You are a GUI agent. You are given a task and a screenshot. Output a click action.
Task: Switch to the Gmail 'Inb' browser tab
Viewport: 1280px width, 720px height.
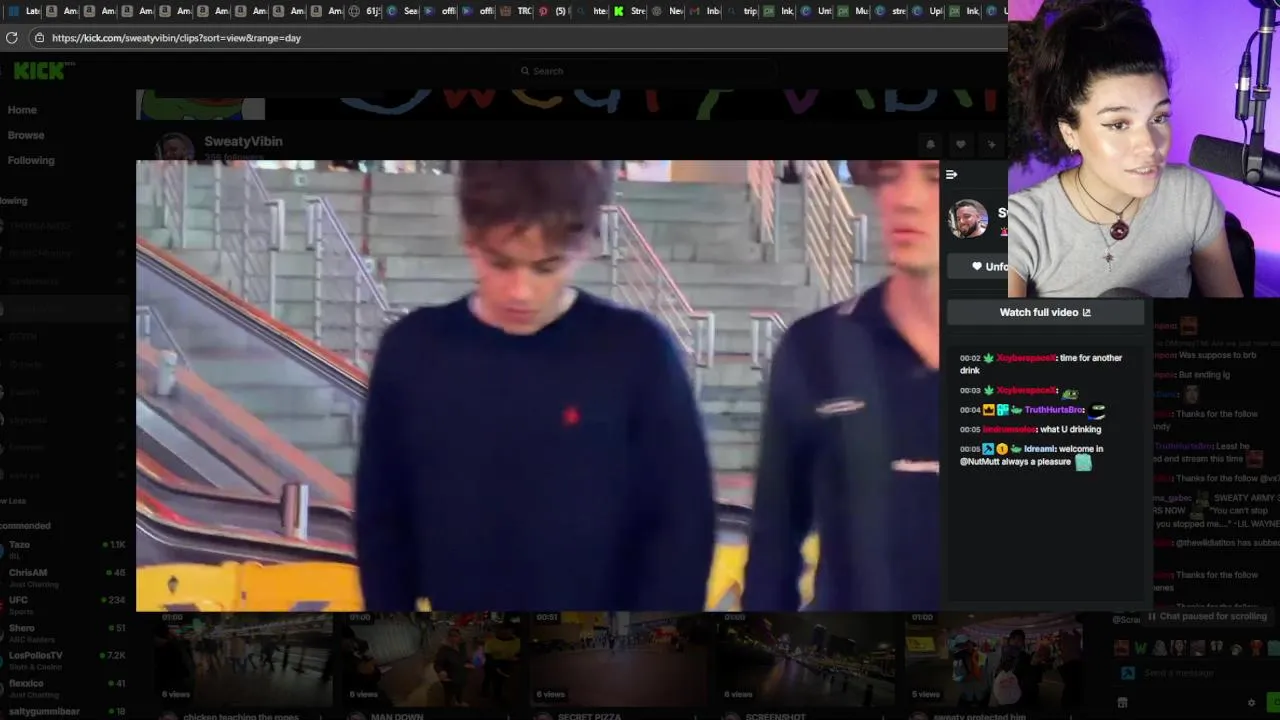[706, 11]
